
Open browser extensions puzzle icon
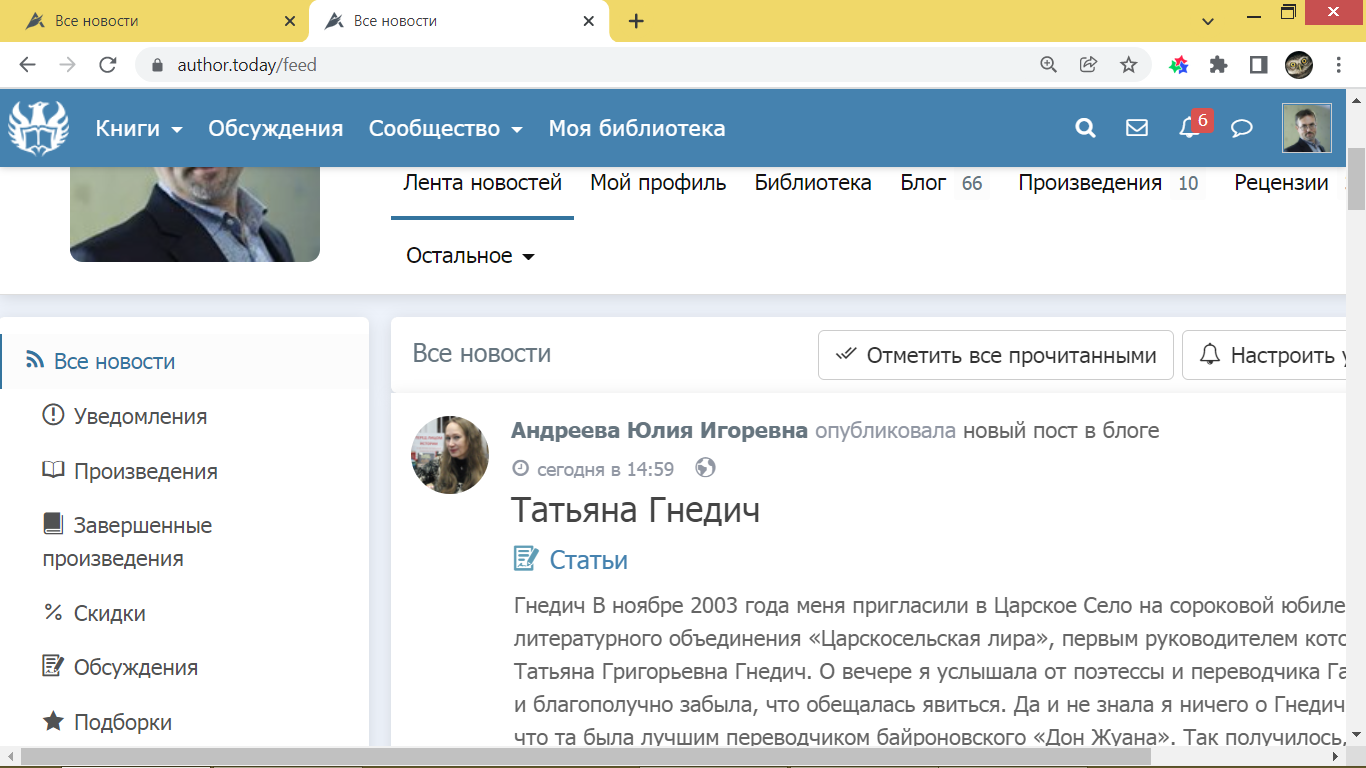tap(1218, 65)
